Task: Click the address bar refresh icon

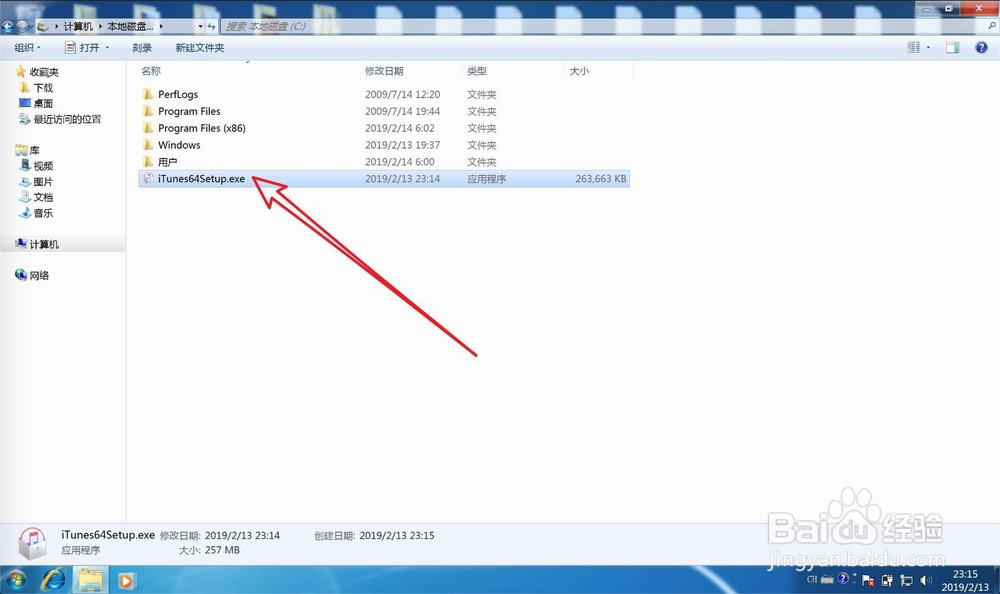Action: [212, 26]
